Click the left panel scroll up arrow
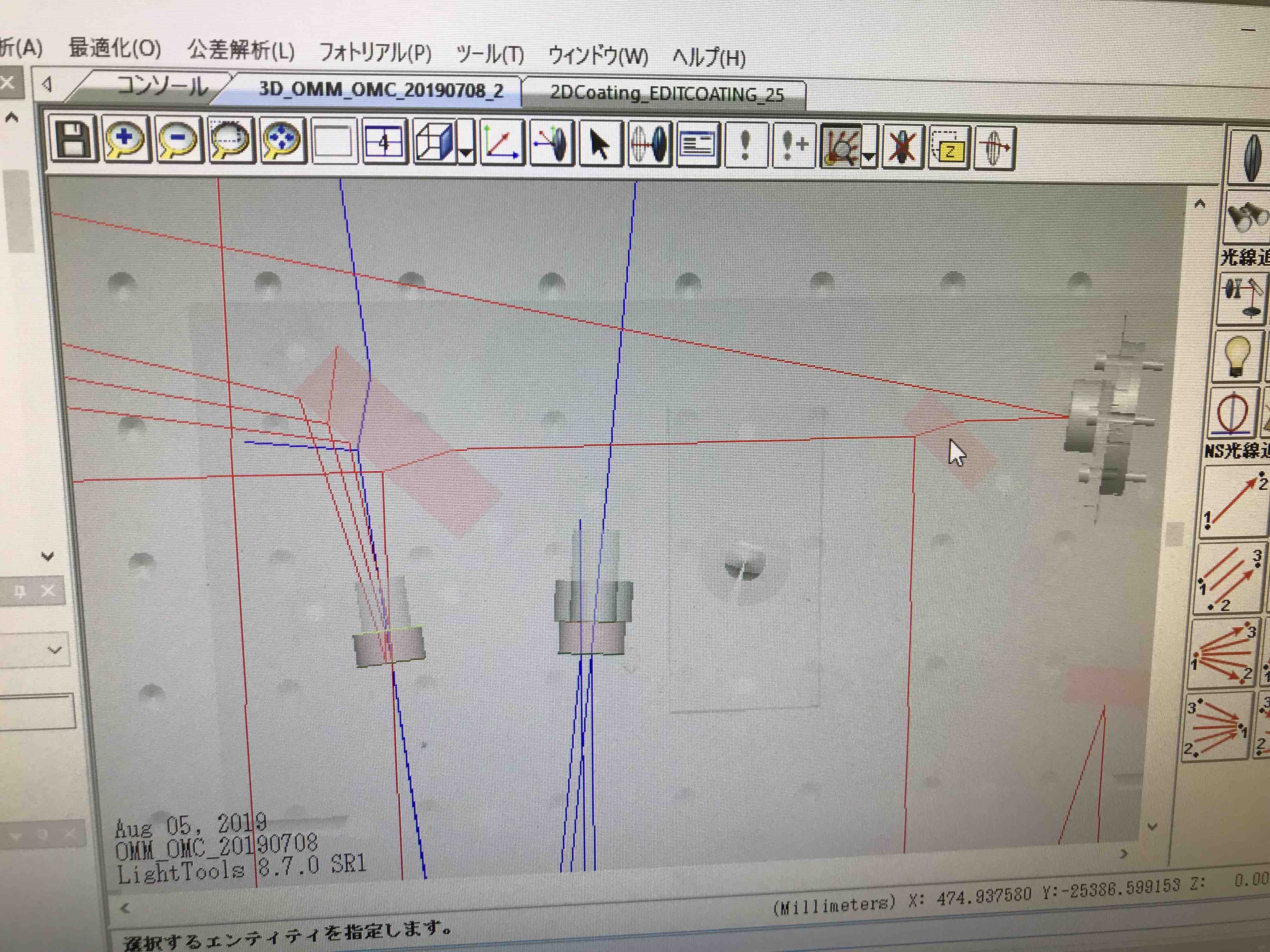This screenshot has width=1270, height=952. click(11, 118)
